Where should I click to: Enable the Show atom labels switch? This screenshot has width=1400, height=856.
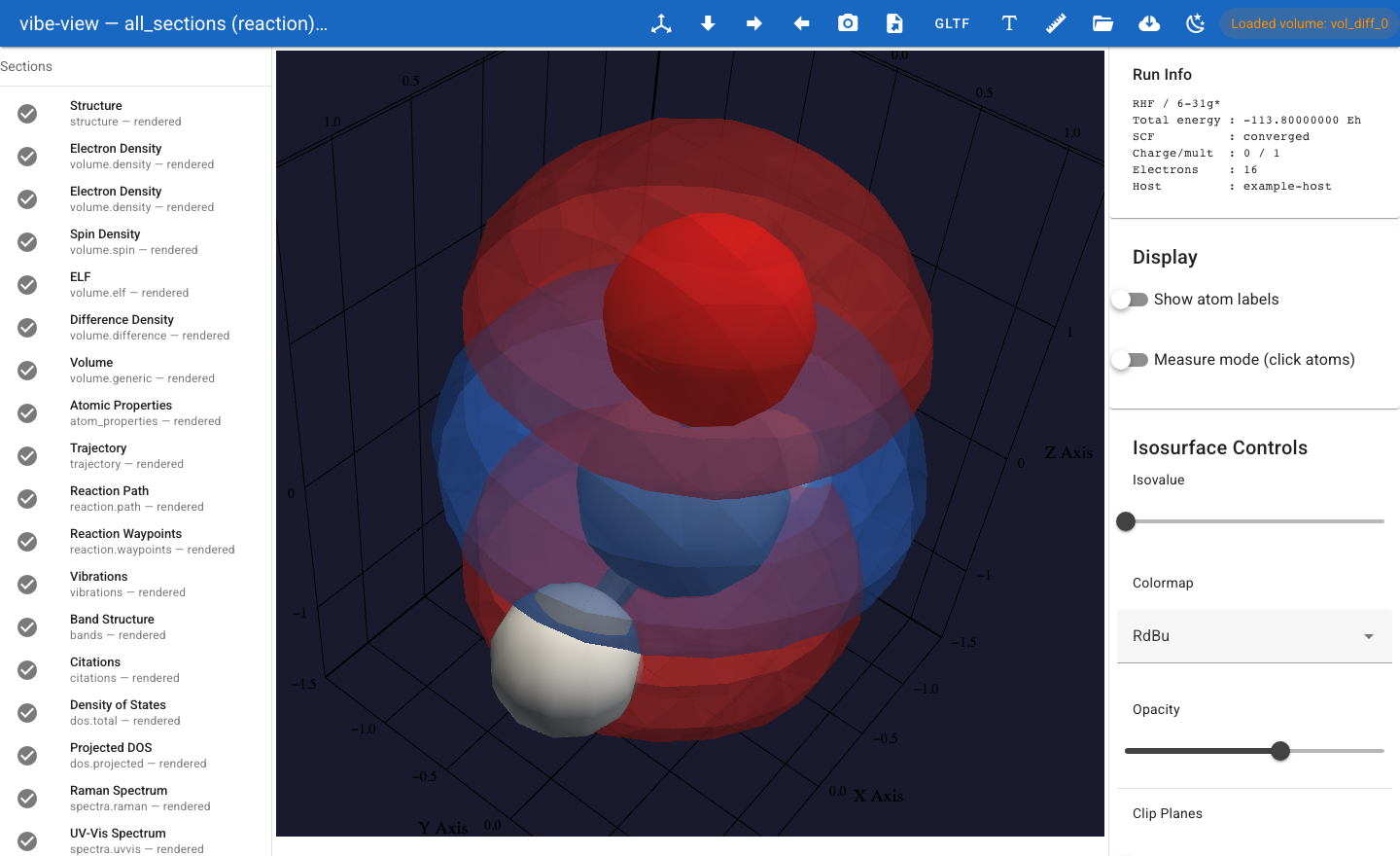1130,300
